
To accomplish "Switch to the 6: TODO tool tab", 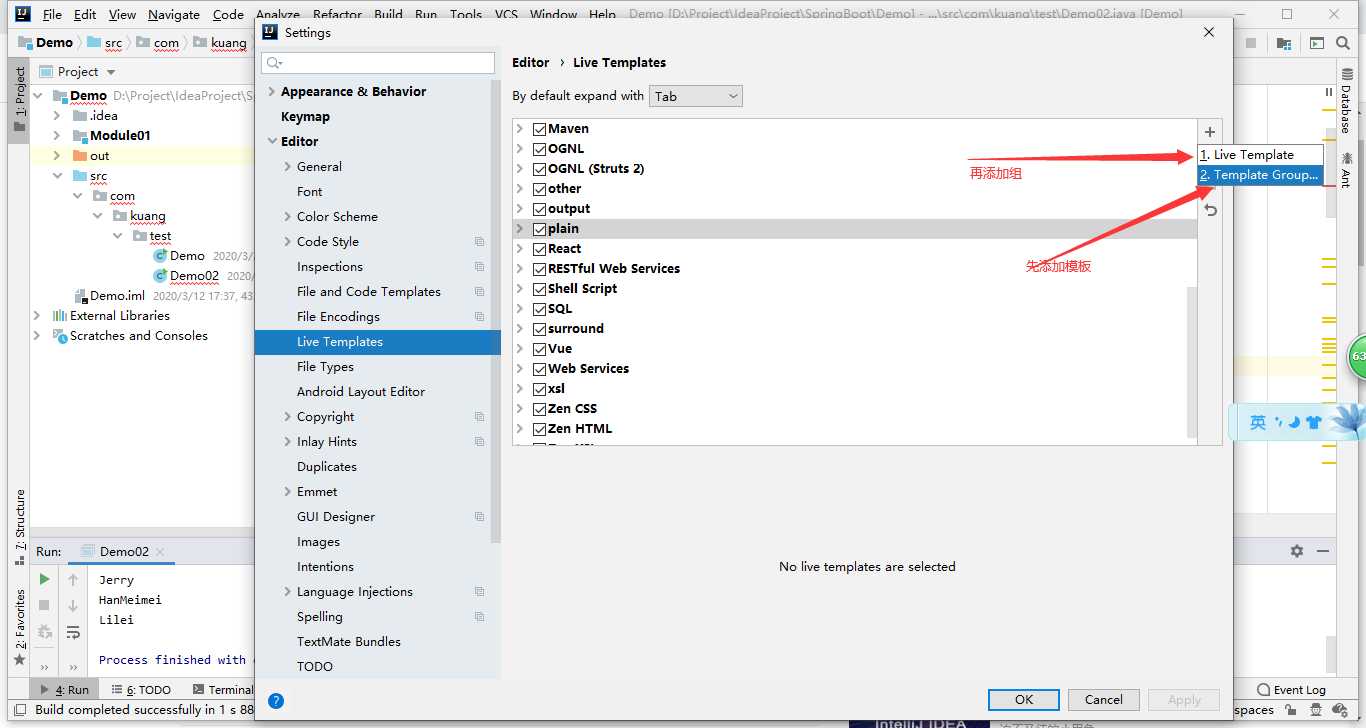I will pos(140,690).
